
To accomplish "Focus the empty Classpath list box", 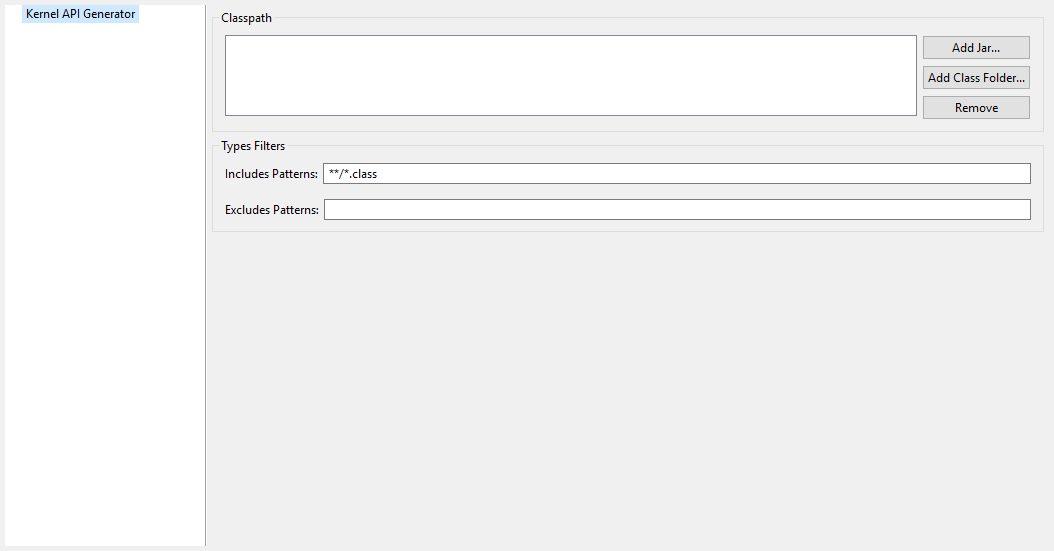I will pyautogui.click(x=570, y=76).
